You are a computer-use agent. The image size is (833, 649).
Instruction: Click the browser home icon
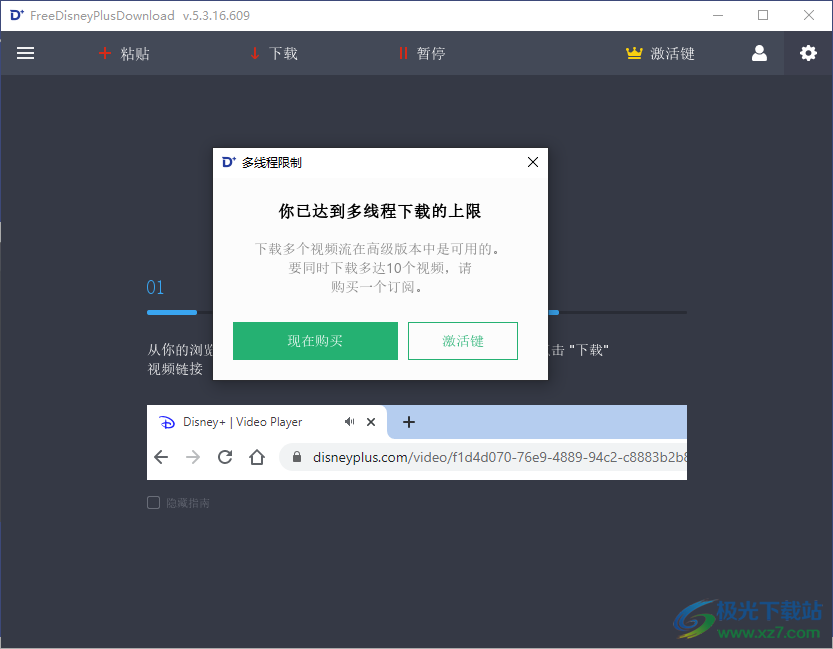[x=257, y=457]
